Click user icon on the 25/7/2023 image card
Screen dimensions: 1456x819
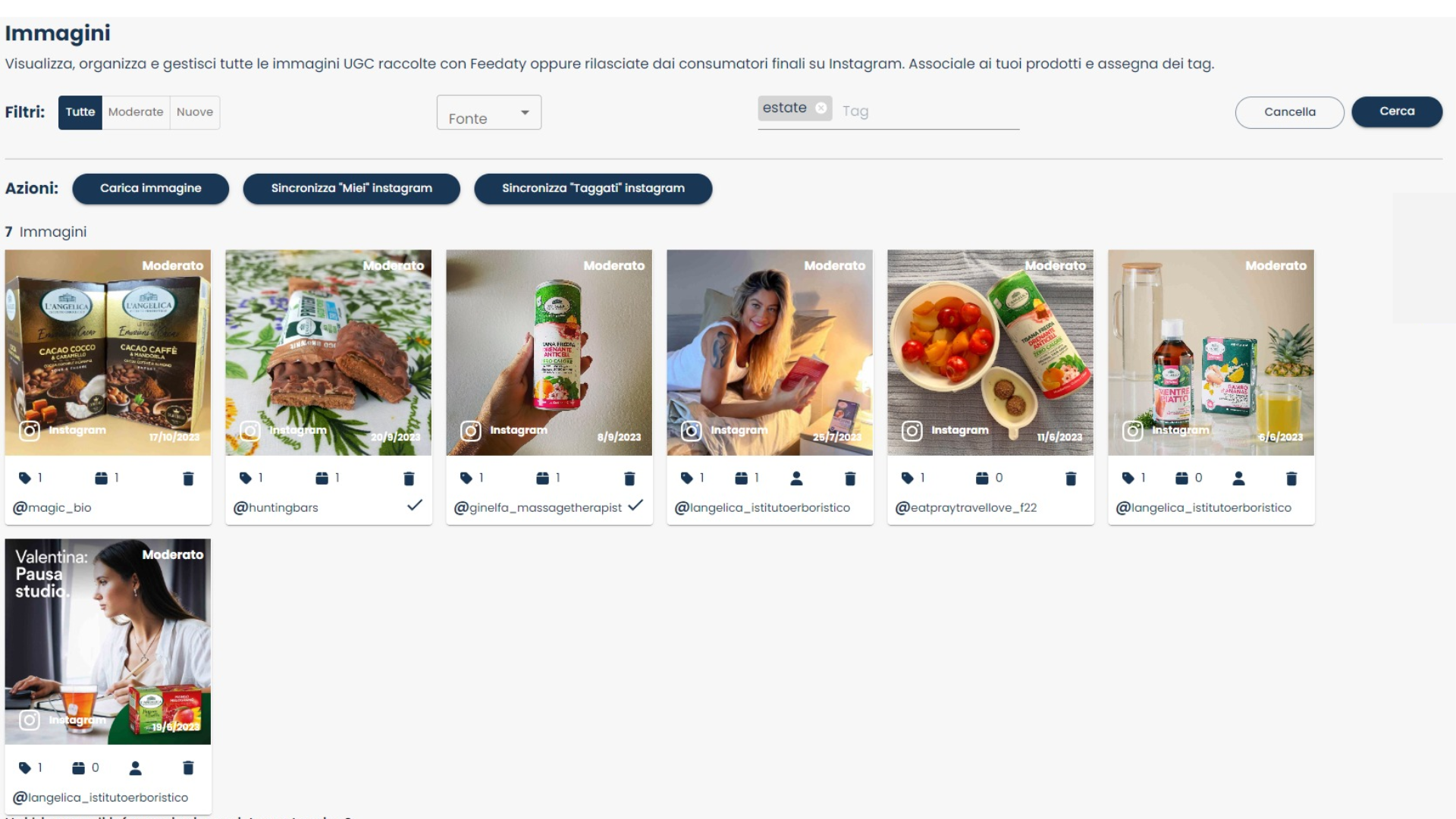(x=796, y=479)
